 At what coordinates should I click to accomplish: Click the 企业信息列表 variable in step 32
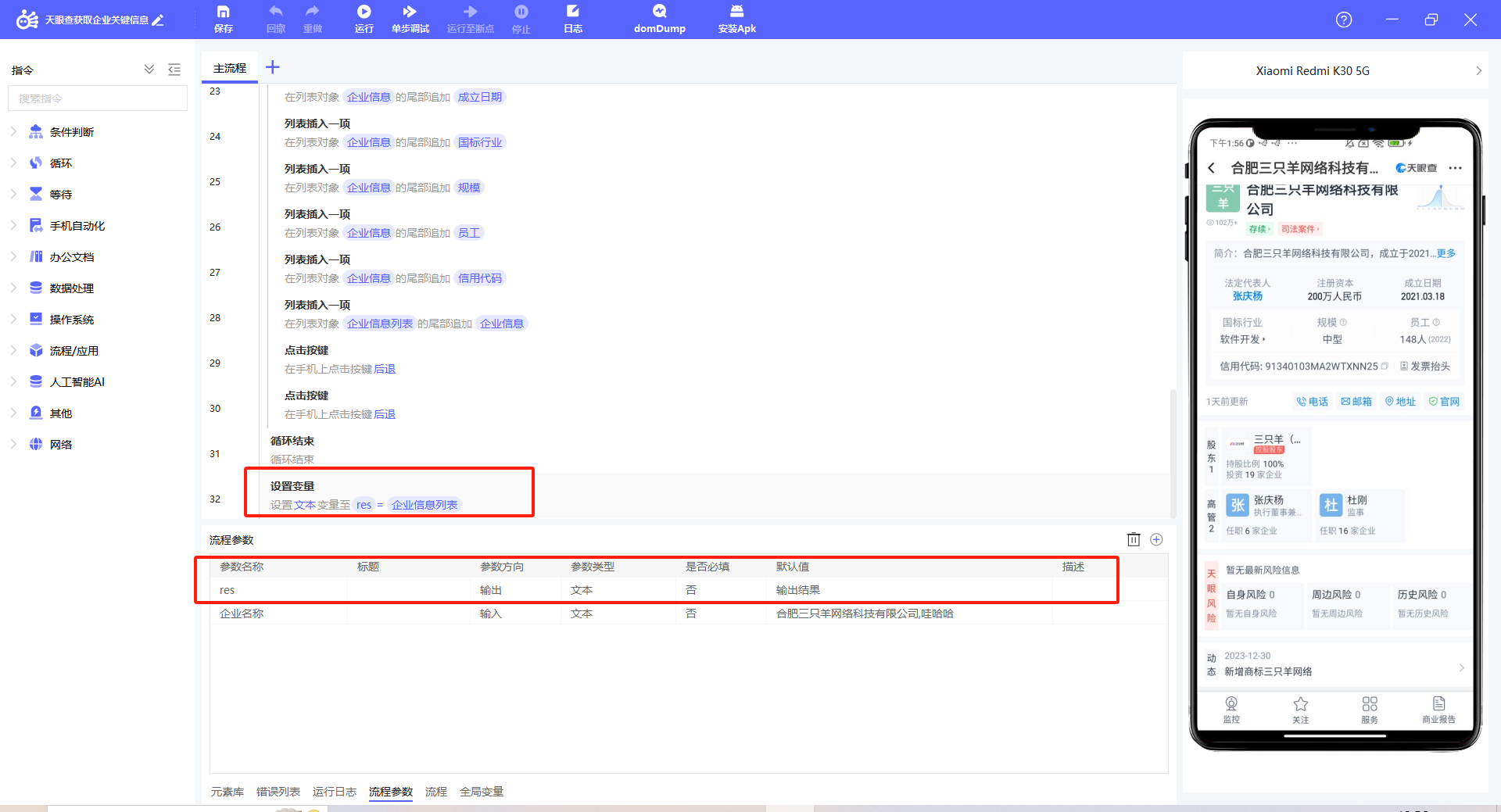point(425,505)
